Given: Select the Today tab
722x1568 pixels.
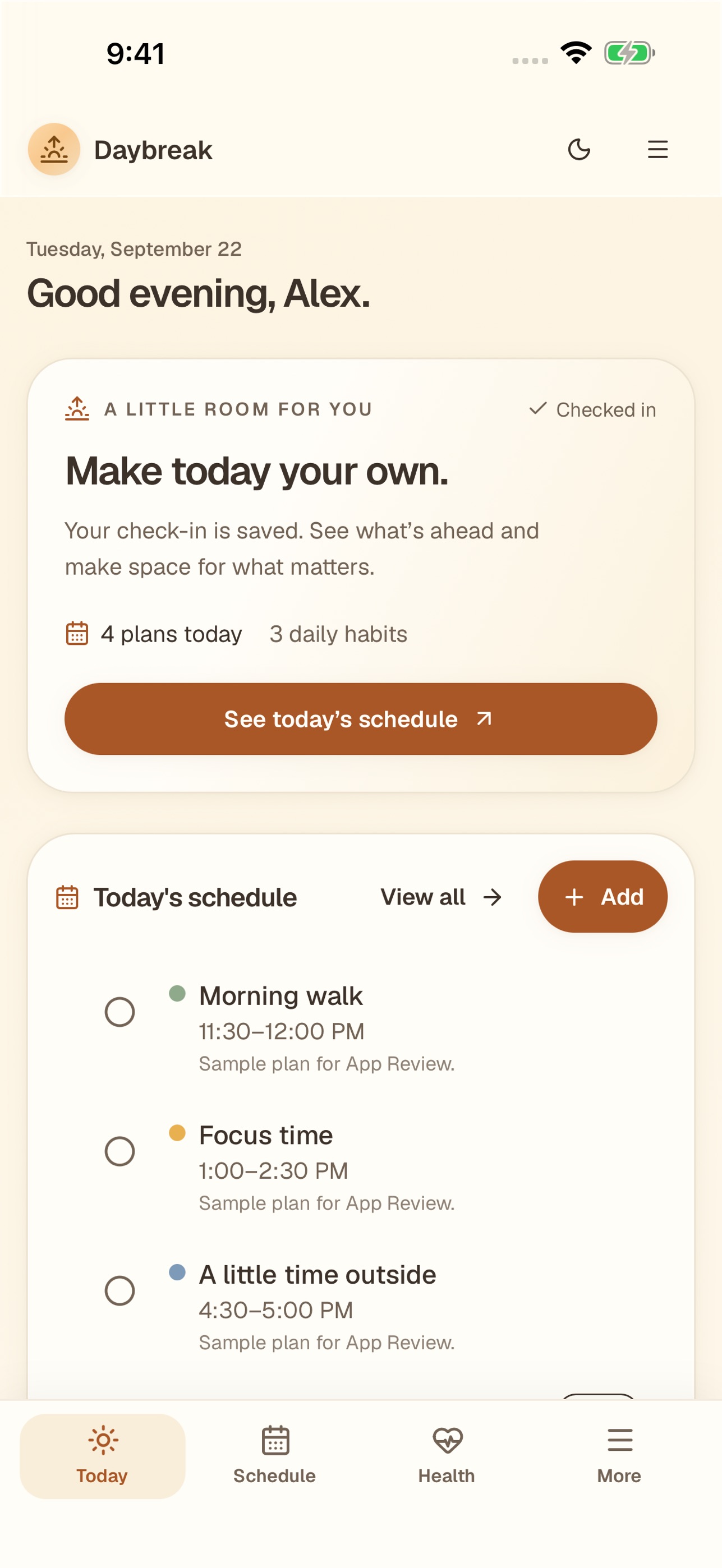Looking at the screenshot, I should click(x=102, y=1456).
